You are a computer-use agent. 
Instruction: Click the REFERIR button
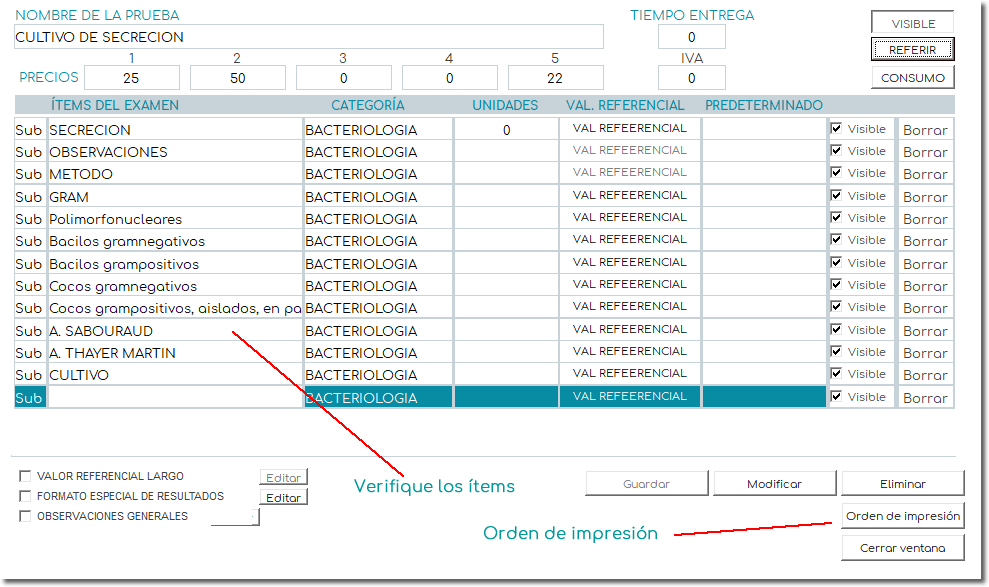coord(912,49)
